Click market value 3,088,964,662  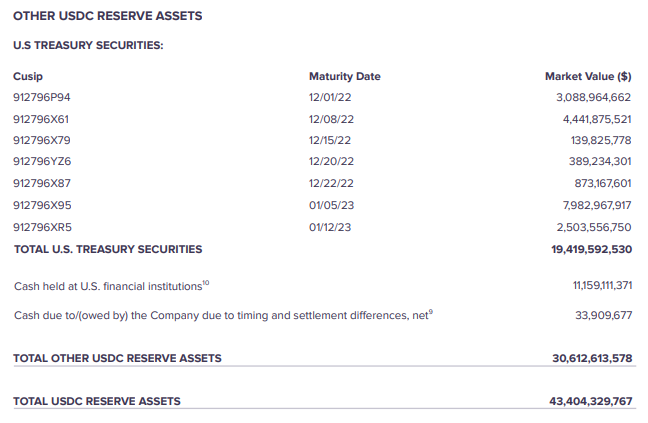(593, 98)
